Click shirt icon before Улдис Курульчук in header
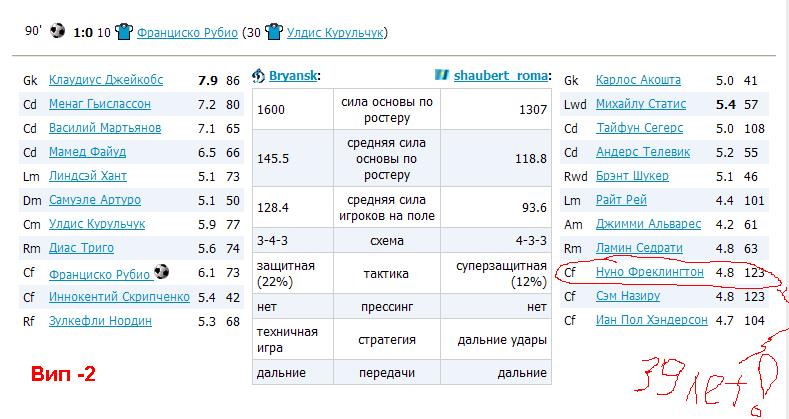This screenshot has height=419, width=789. [x=273, y=32]
